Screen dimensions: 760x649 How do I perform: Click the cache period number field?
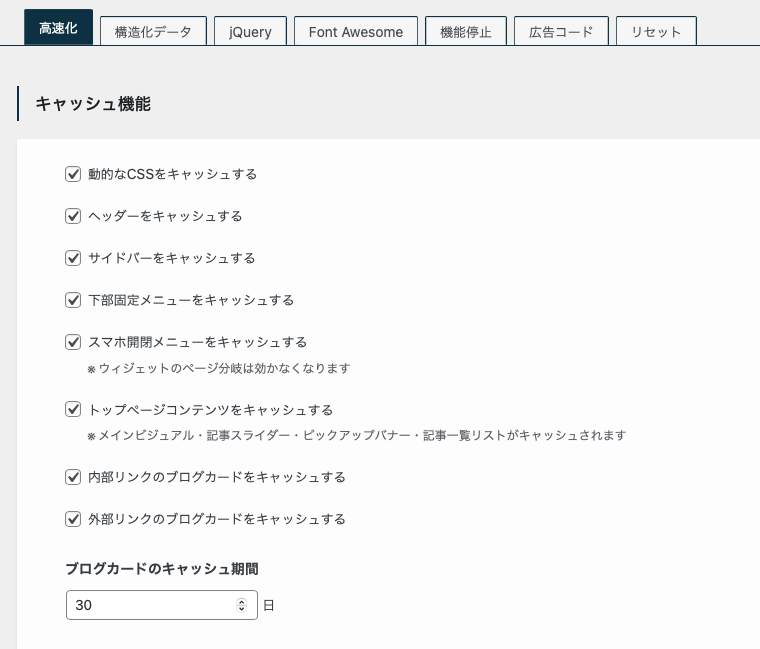150,605
